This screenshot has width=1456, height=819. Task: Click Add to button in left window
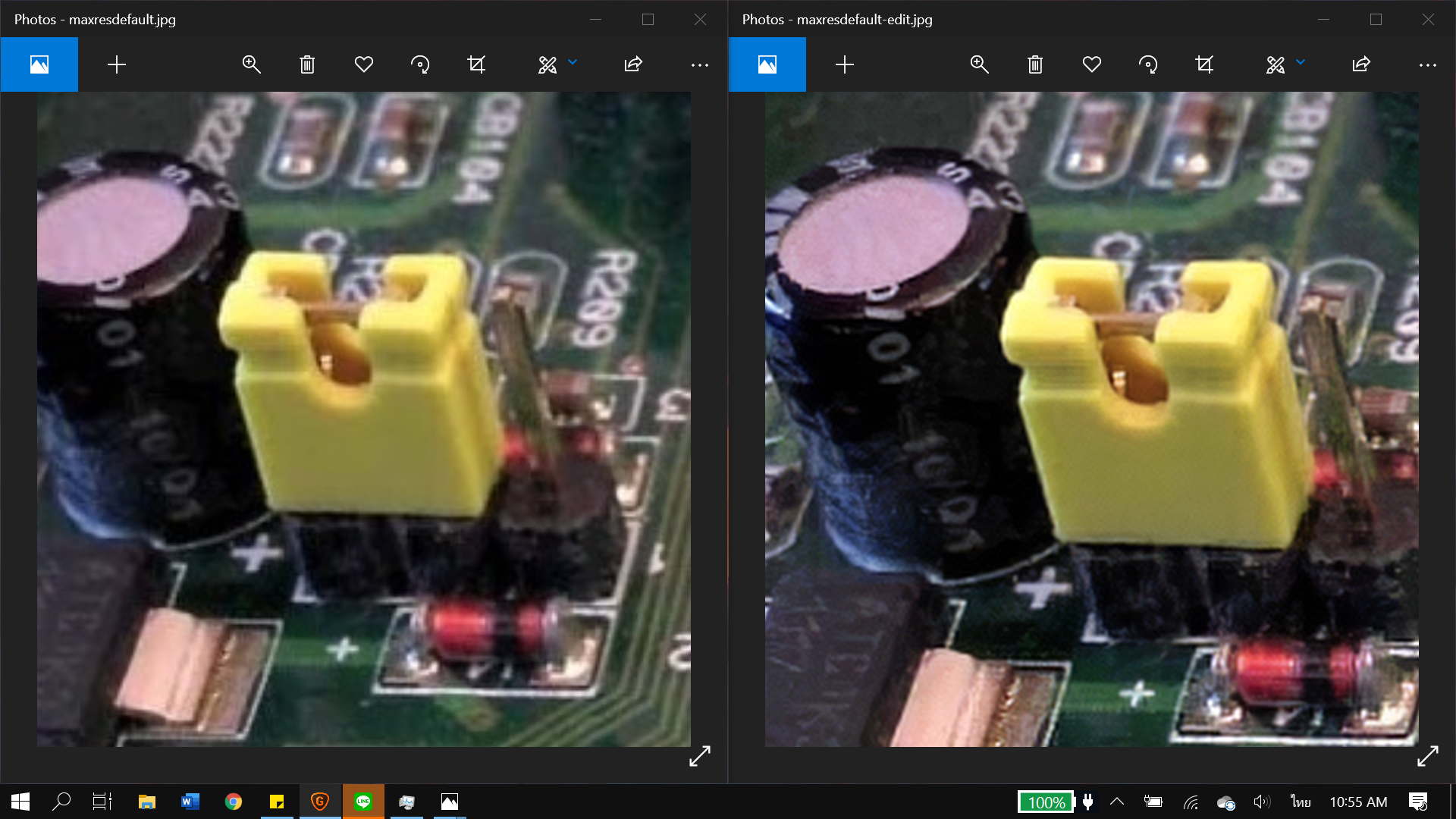coord(117,64)
